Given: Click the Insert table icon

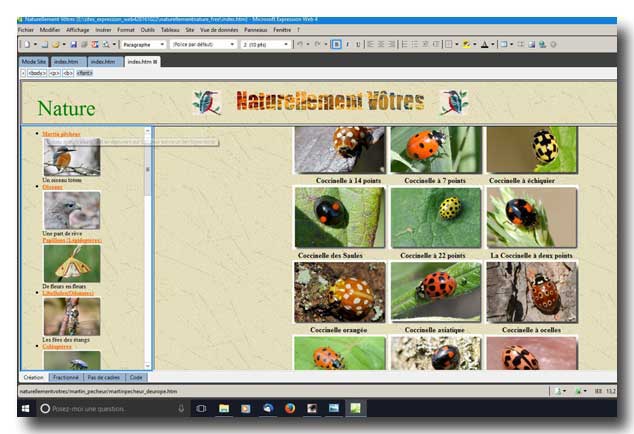Looking at the screenshot, I should [x=504, y=44].
